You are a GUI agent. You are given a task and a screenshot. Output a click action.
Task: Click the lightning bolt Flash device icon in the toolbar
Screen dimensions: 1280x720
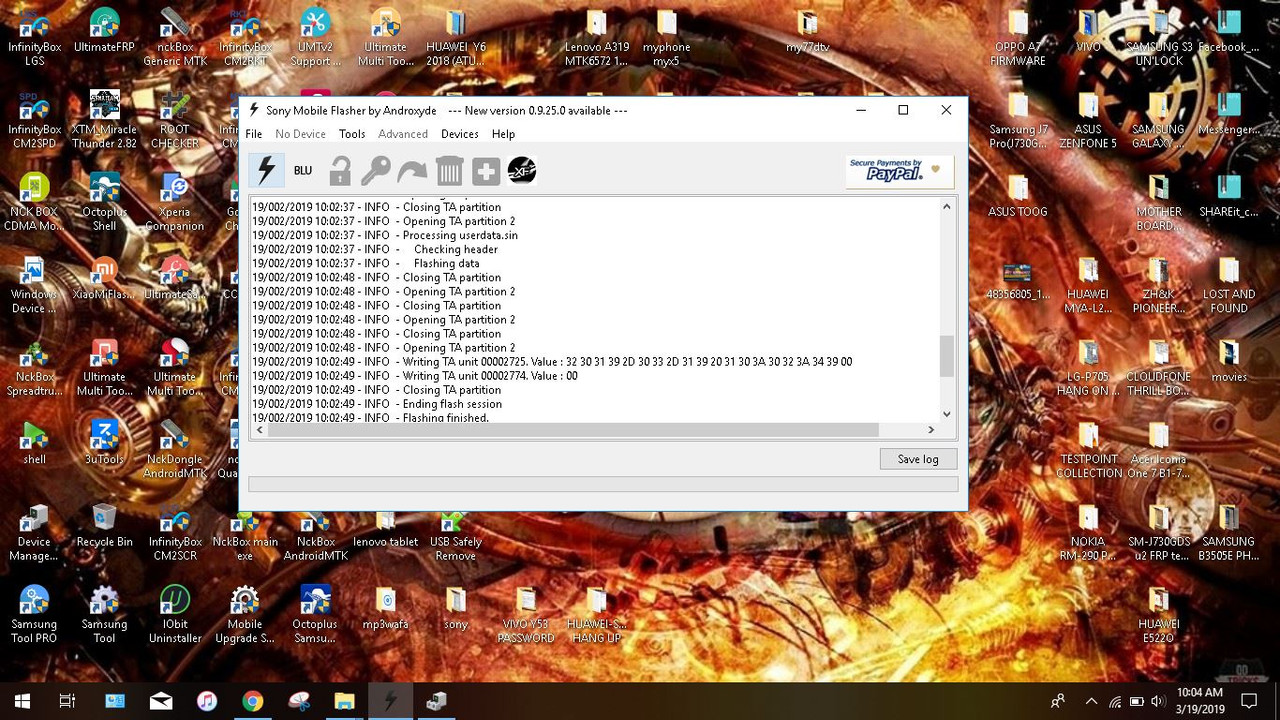pyautogui.click(x=266, y=171)
